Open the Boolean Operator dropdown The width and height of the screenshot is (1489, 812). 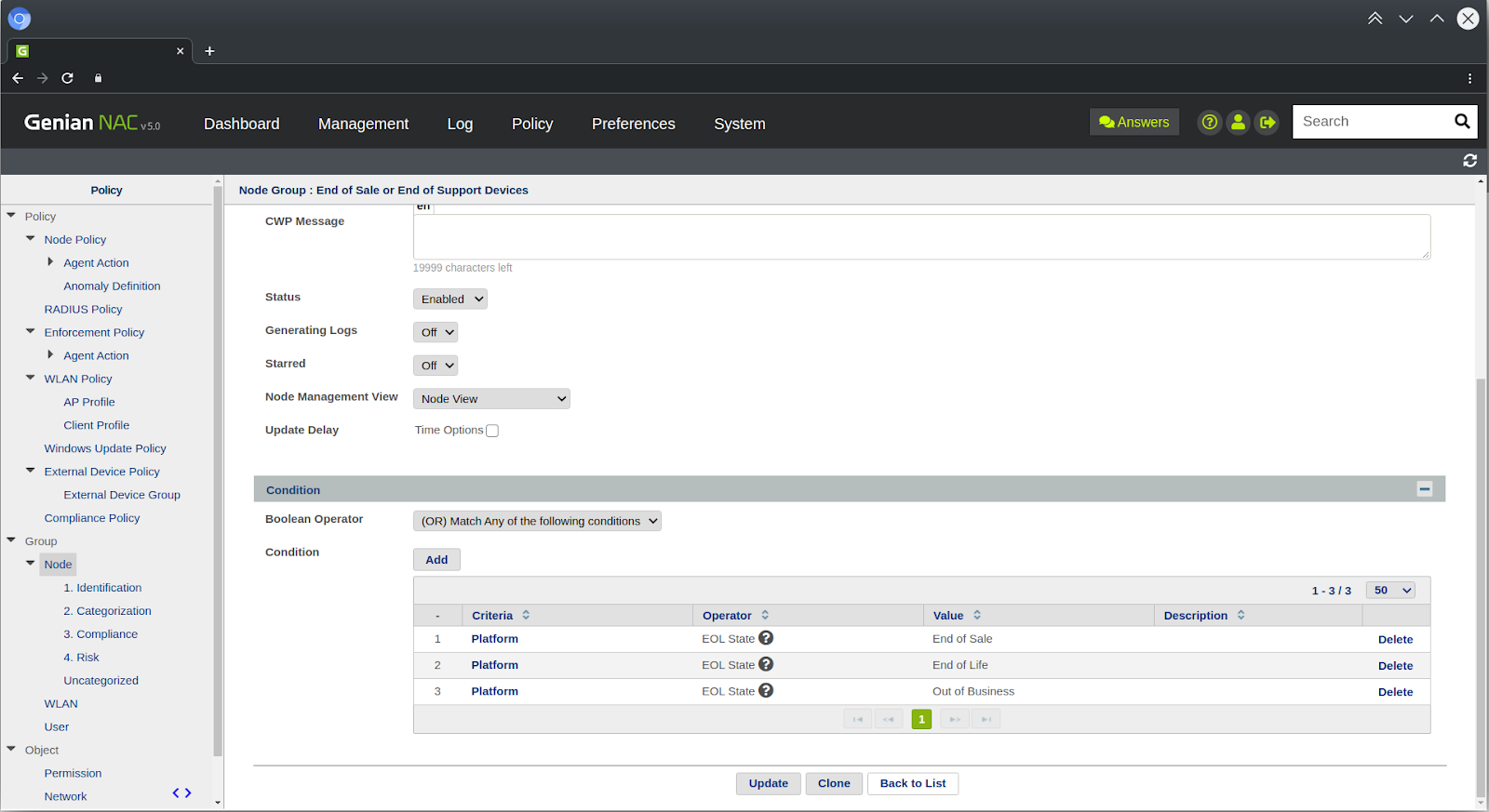(537, 521)
